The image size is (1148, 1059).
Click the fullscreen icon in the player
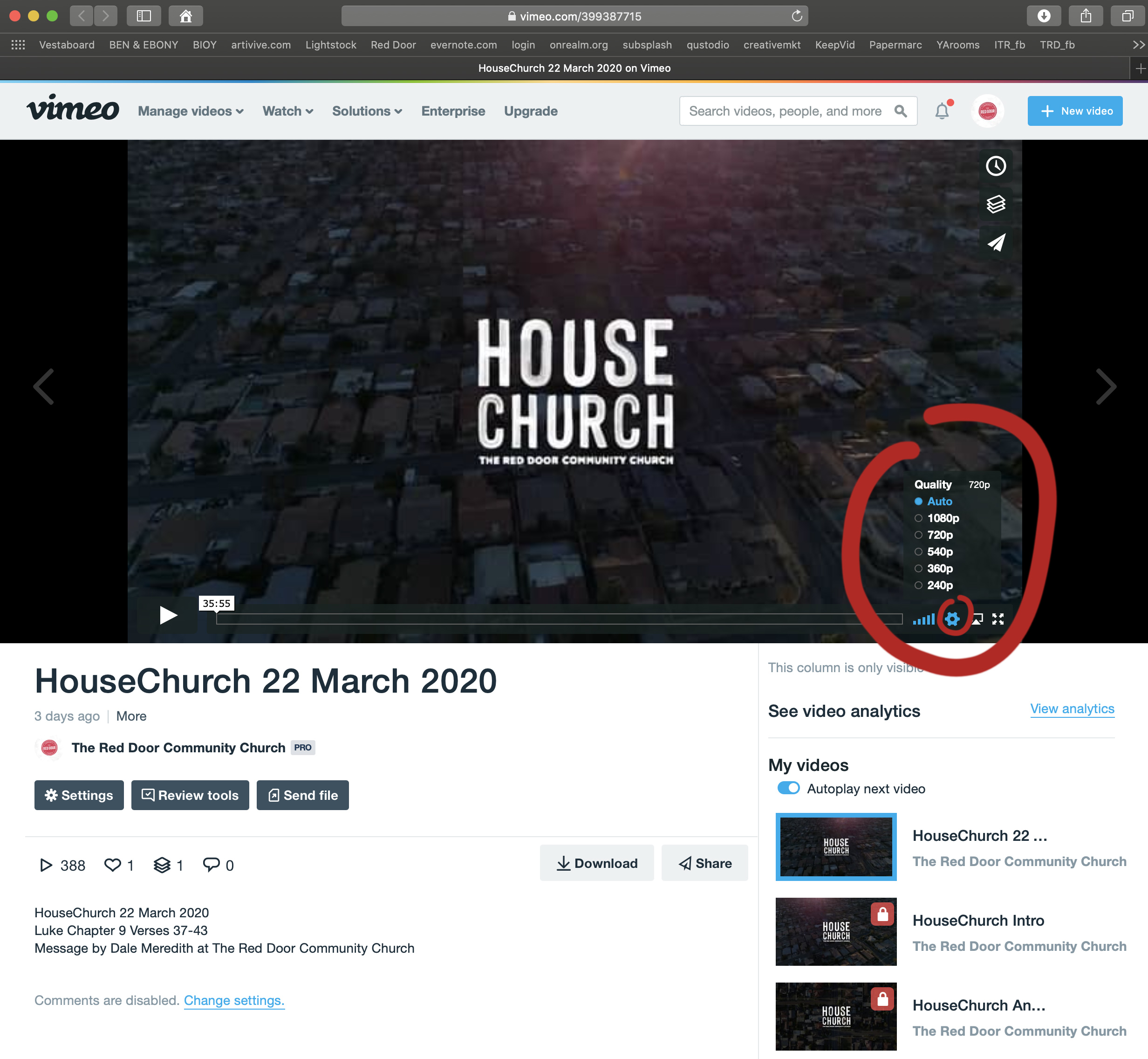pos(998,619)
